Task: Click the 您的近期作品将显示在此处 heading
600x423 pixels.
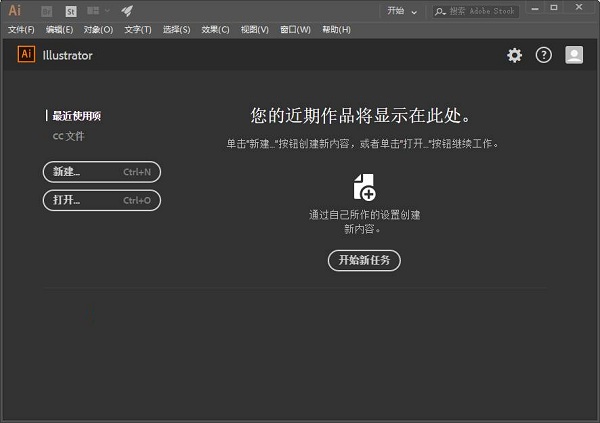Action: pyautogui.click(x=361, y=115)
